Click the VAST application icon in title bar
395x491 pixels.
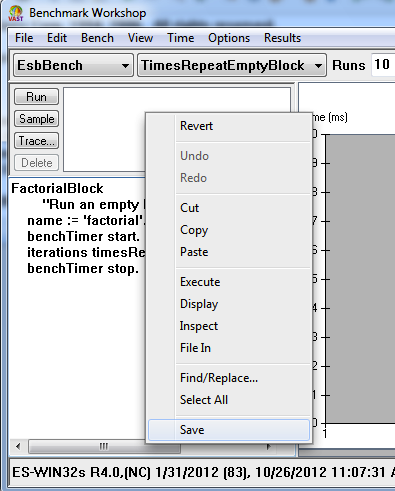[15, 14]
